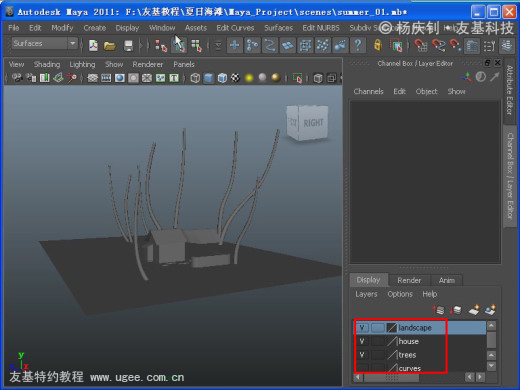
Task: Click the question mark miscellaneous mask icon
Action: pyautogui.click(x=358, y=45)
